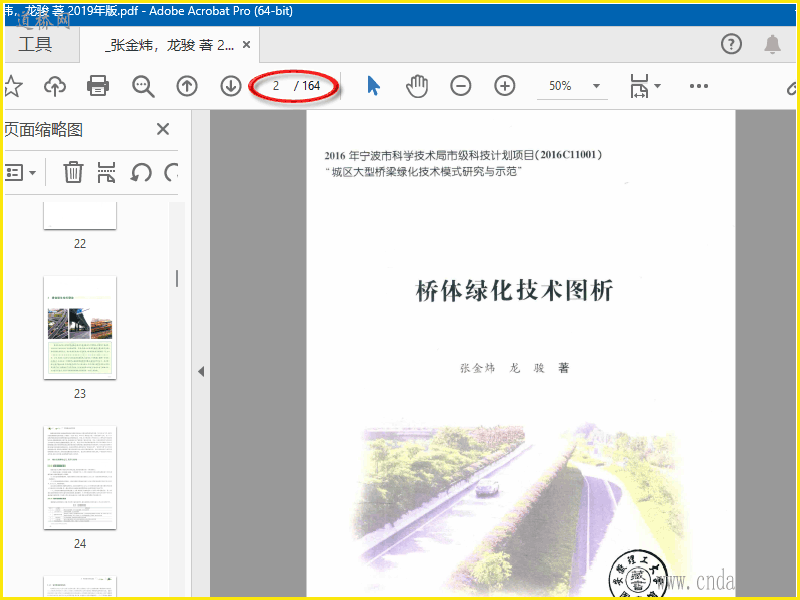Click the page number input field
The height and width of the screenshot is (600, 800).
tap(276, 86)
